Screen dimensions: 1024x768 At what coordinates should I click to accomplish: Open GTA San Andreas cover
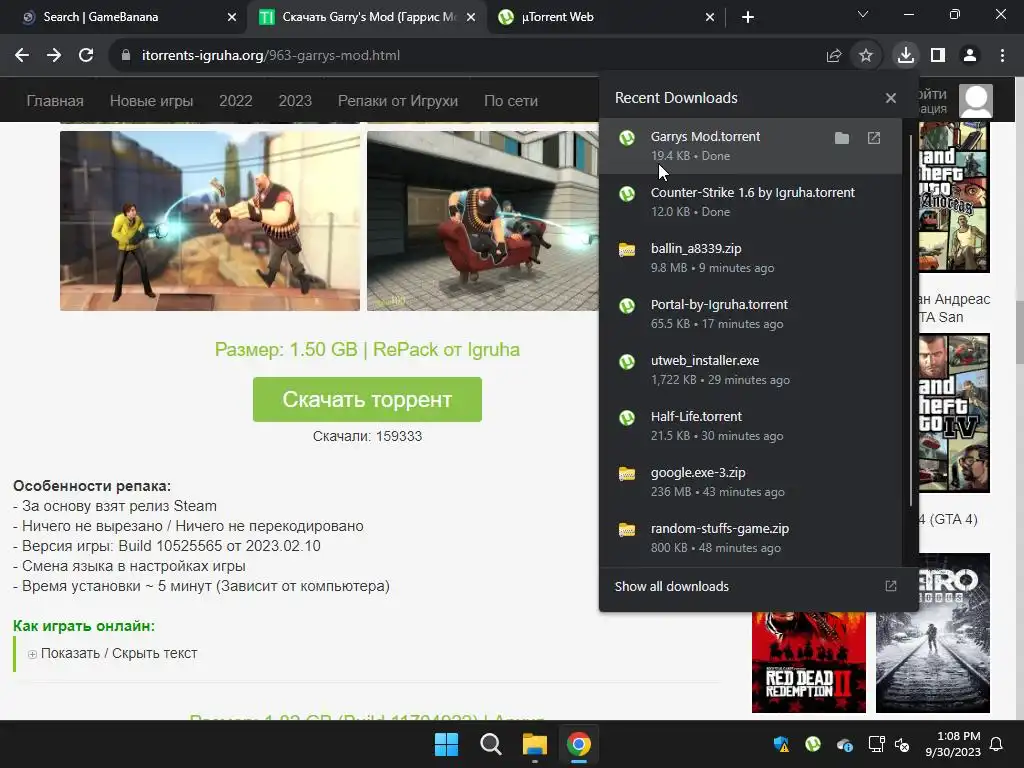point(954,197)
